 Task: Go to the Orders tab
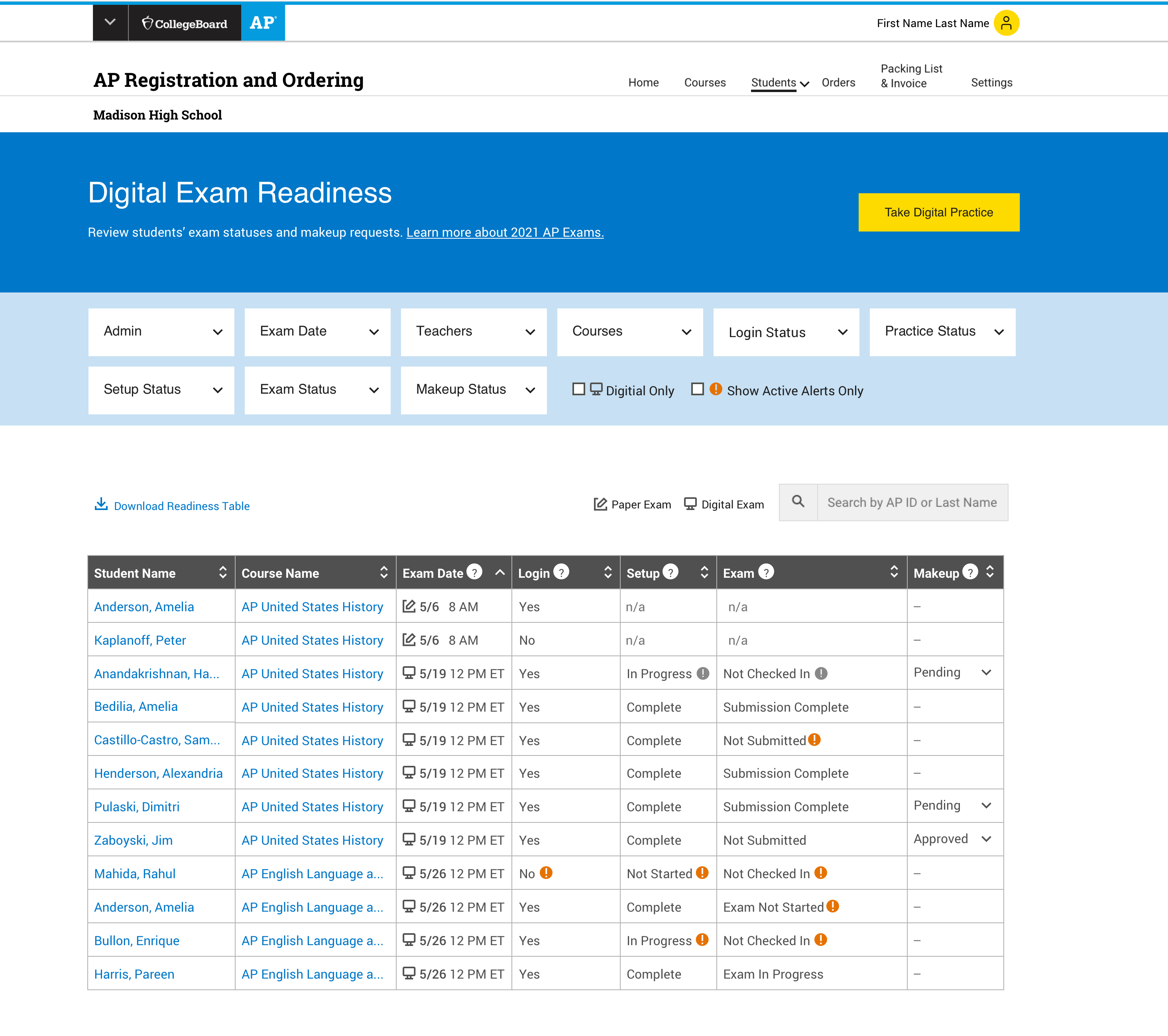click(838, 83)
